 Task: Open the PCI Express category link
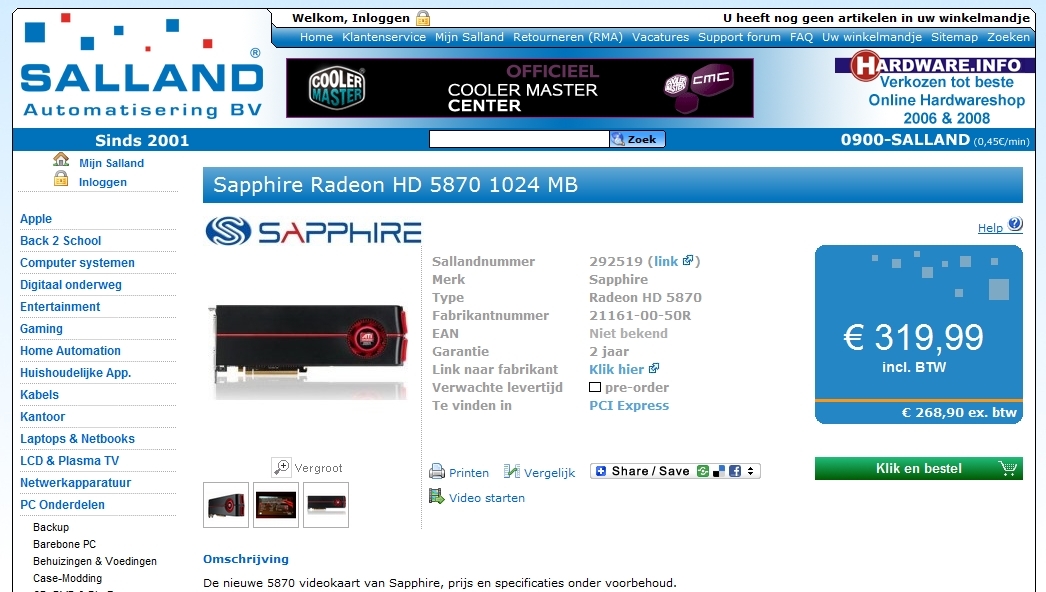[628, 405]
